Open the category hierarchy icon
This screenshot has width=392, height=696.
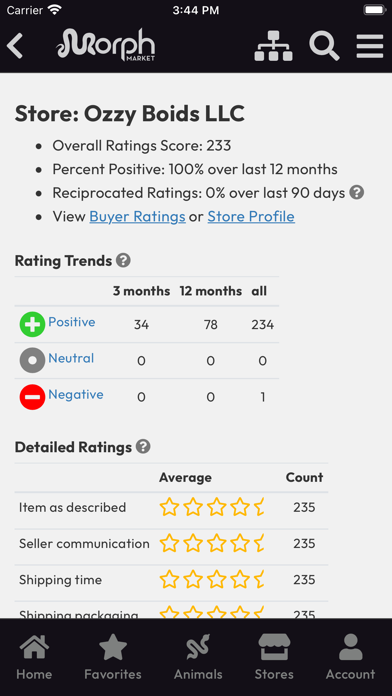point(273,46)
